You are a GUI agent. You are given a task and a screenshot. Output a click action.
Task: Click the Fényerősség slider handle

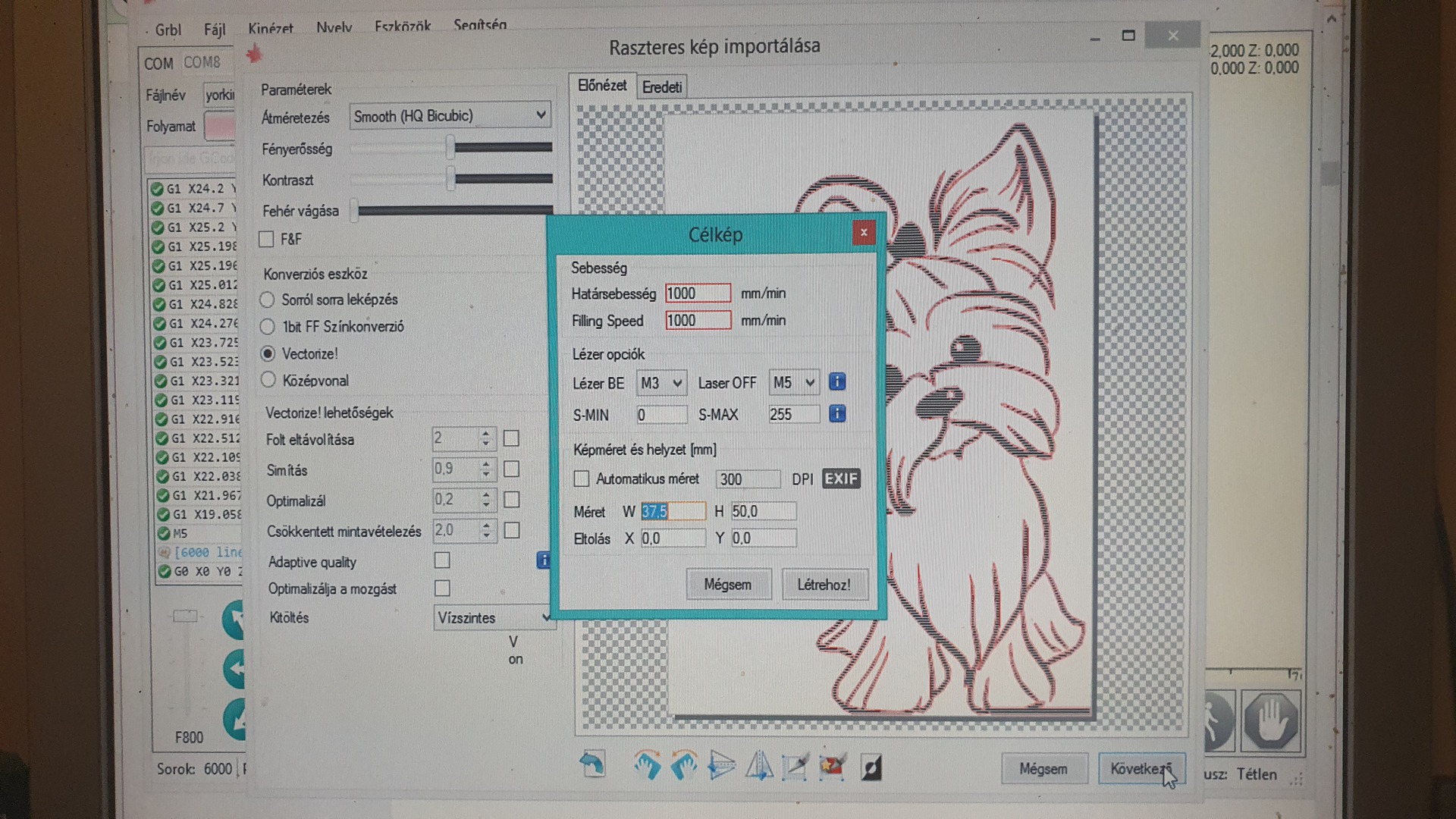coord(450,148)
